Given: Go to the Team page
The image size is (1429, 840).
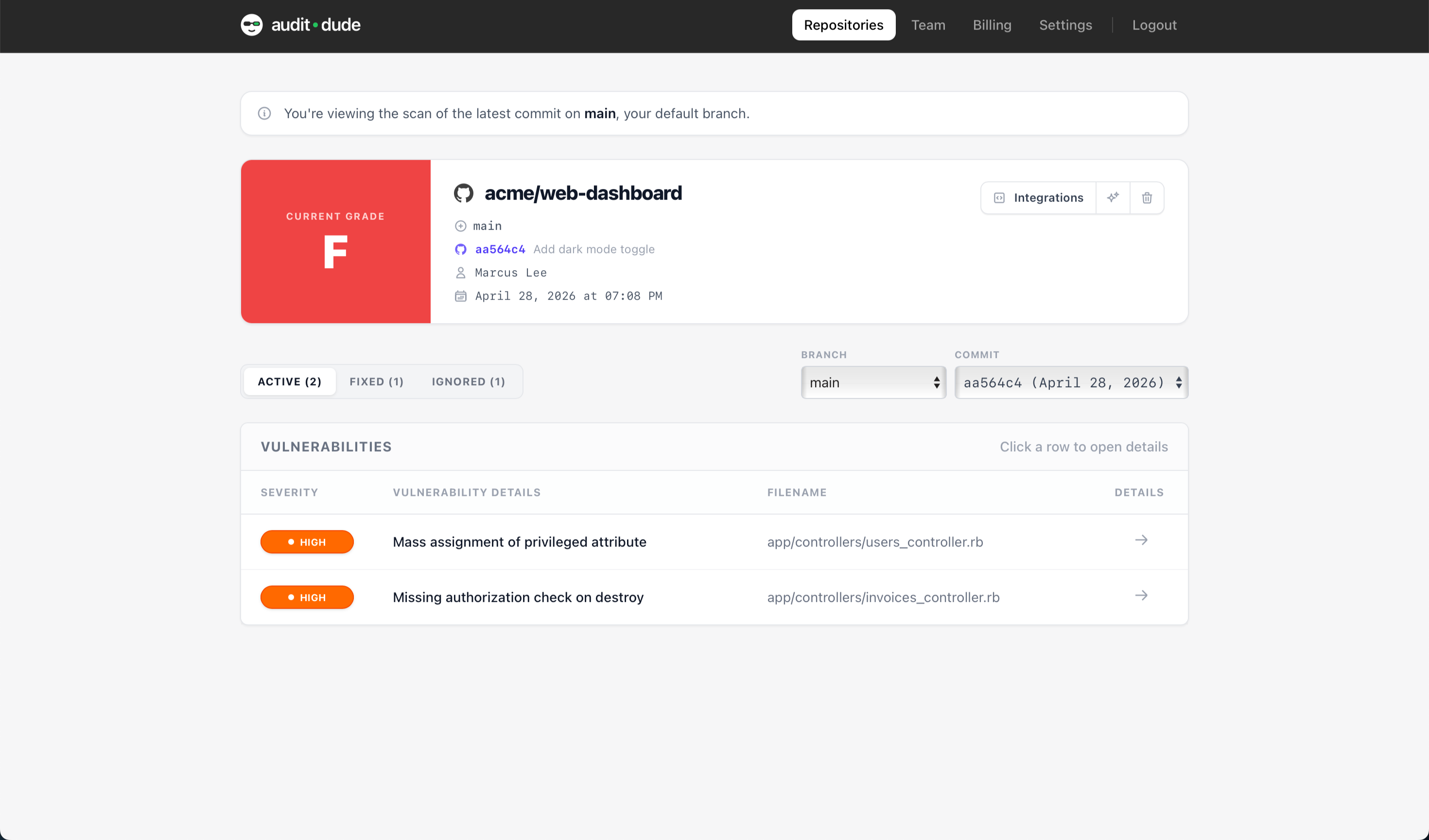Looking at the screenshot, I should tap(928, 25).
